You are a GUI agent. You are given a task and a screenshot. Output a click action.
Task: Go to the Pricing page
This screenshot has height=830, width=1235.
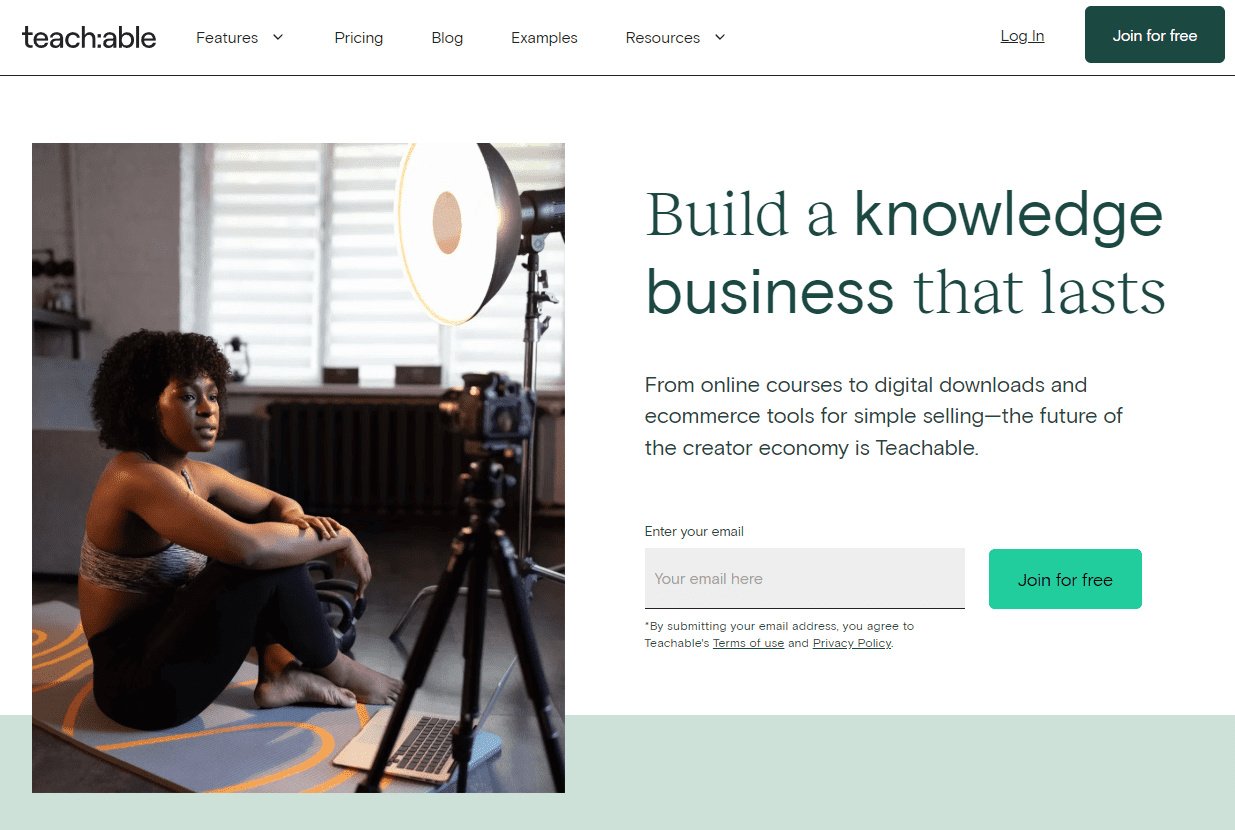coord(359,37)
